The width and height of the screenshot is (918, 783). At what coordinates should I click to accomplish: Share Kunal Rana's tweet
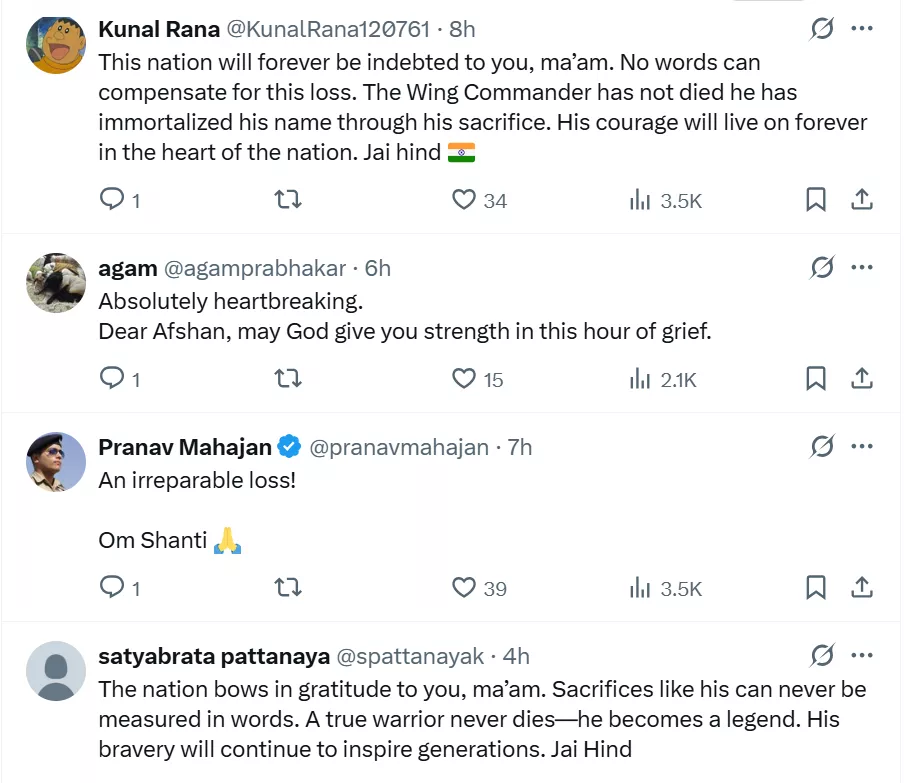click(862, 200)
